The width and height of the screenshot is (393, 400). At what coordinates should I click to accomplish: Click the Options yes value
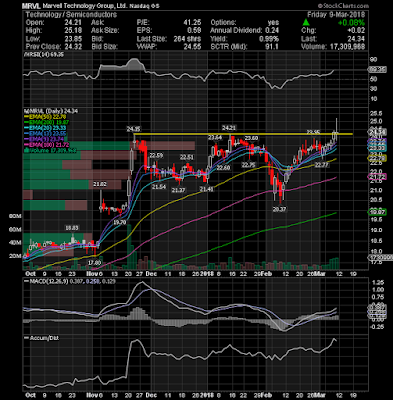coord(273,23)
